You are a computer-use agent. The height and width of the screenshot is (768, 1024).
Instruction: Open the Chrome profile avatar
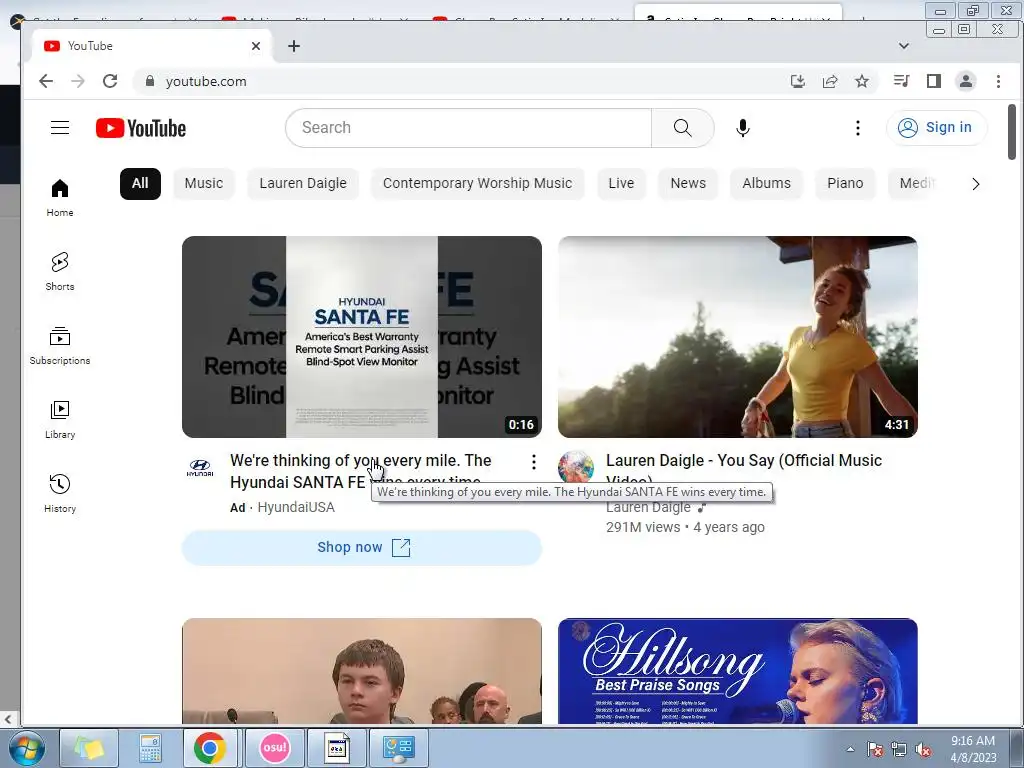pyautogui.click(x=966, y=81)
